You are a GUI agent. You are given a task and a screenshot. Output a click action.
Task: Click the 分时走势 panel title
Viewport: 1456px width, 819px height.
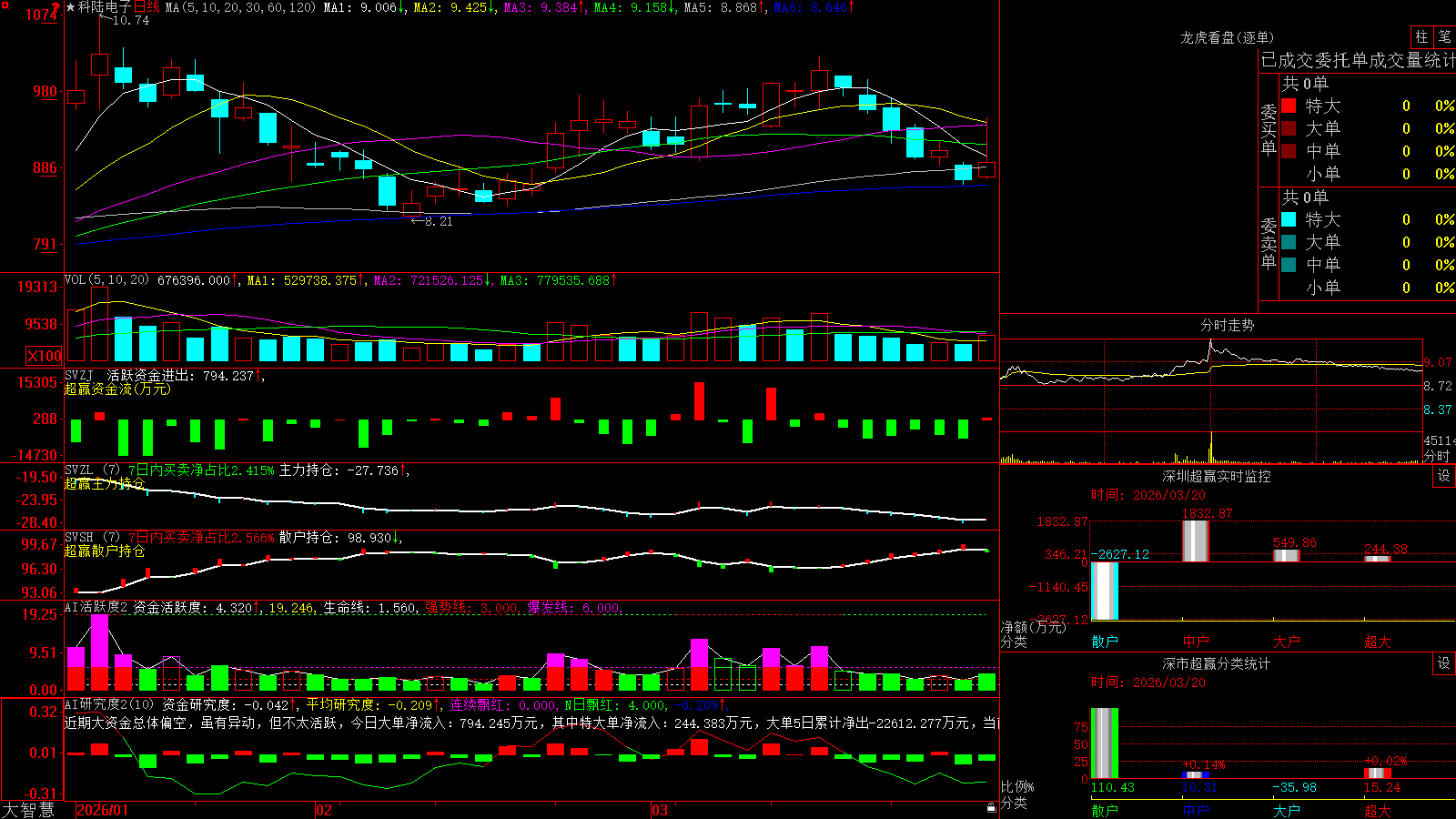[x=1228, y=325]
